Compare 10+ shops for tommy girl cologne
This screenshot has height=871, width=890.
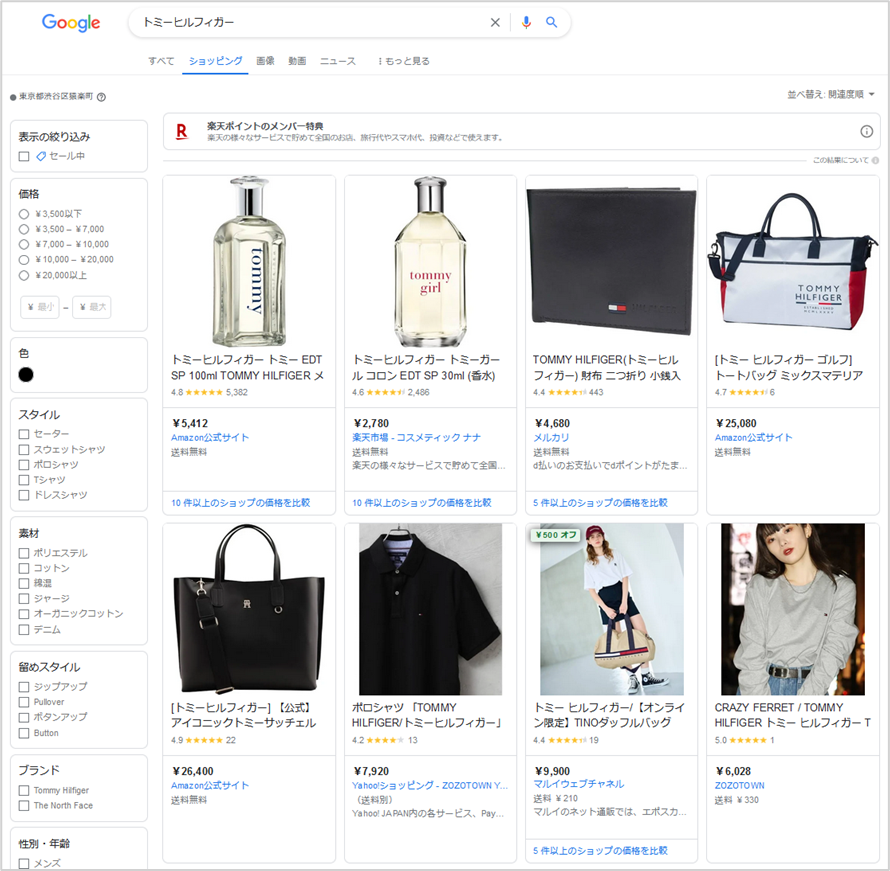coord(422,503)
